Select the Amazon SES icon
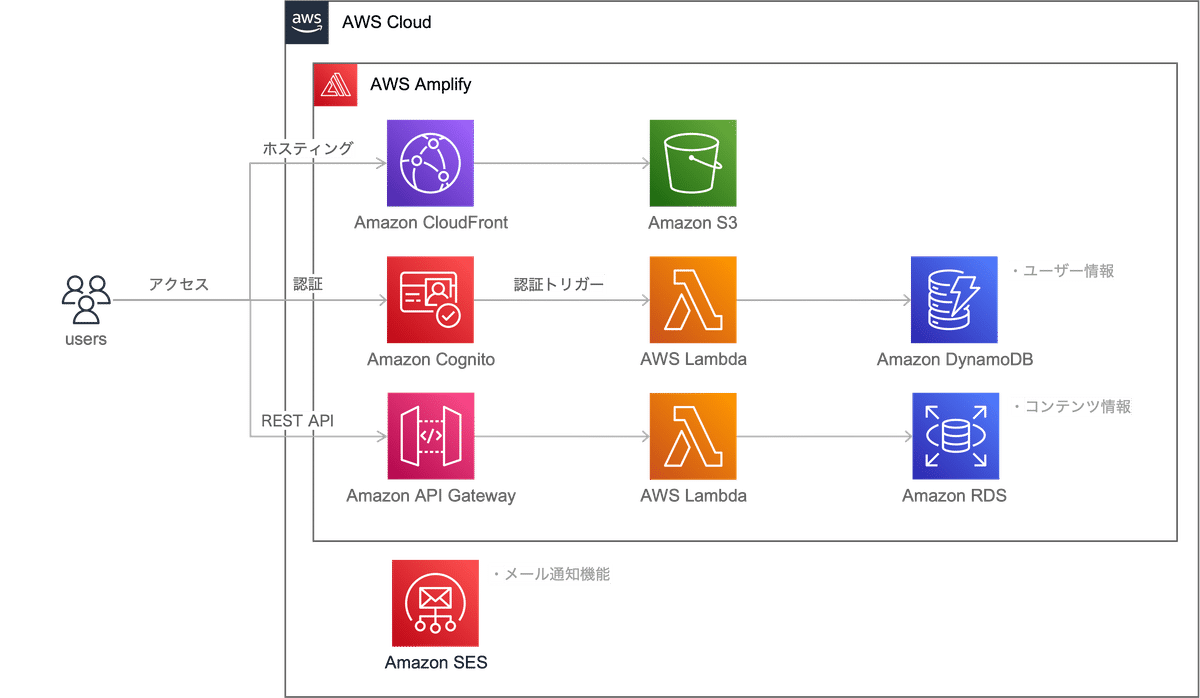 coord(436,603)
